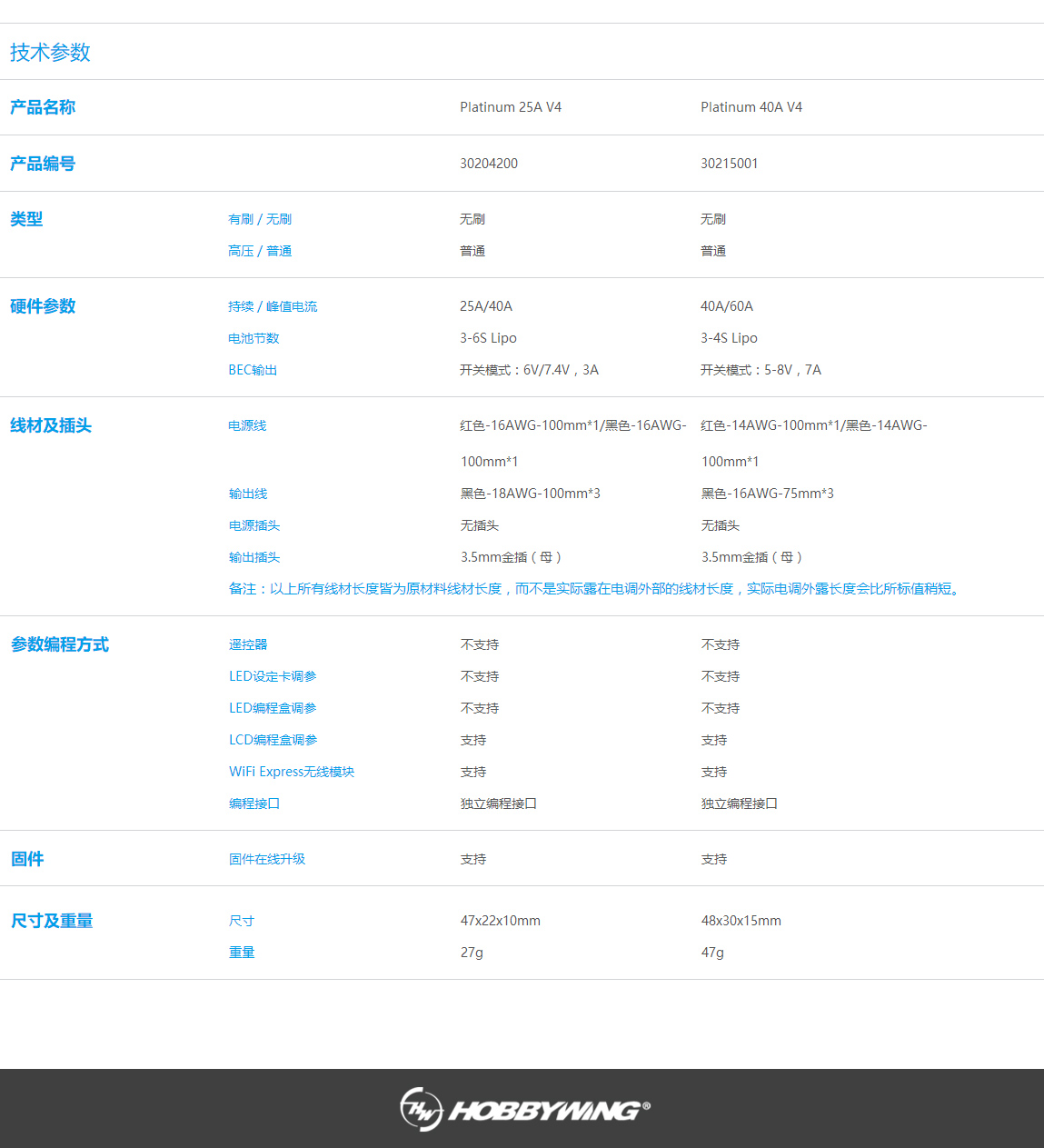
Task: Click the 47g weight value
Action: pos(712,953)
